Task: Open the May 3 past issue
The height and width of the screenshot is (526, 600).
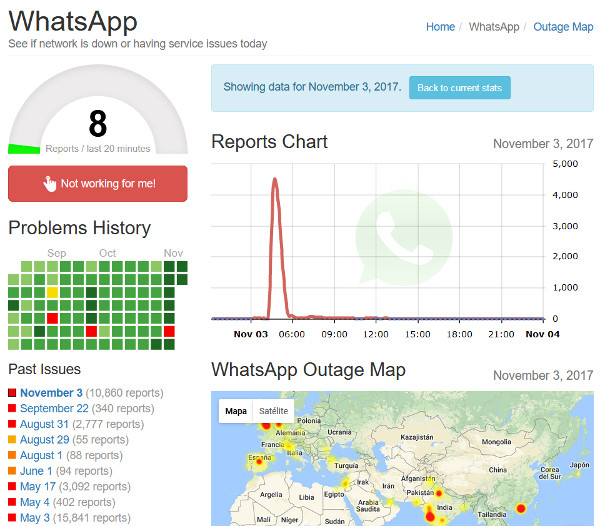Action: (35, 518)
